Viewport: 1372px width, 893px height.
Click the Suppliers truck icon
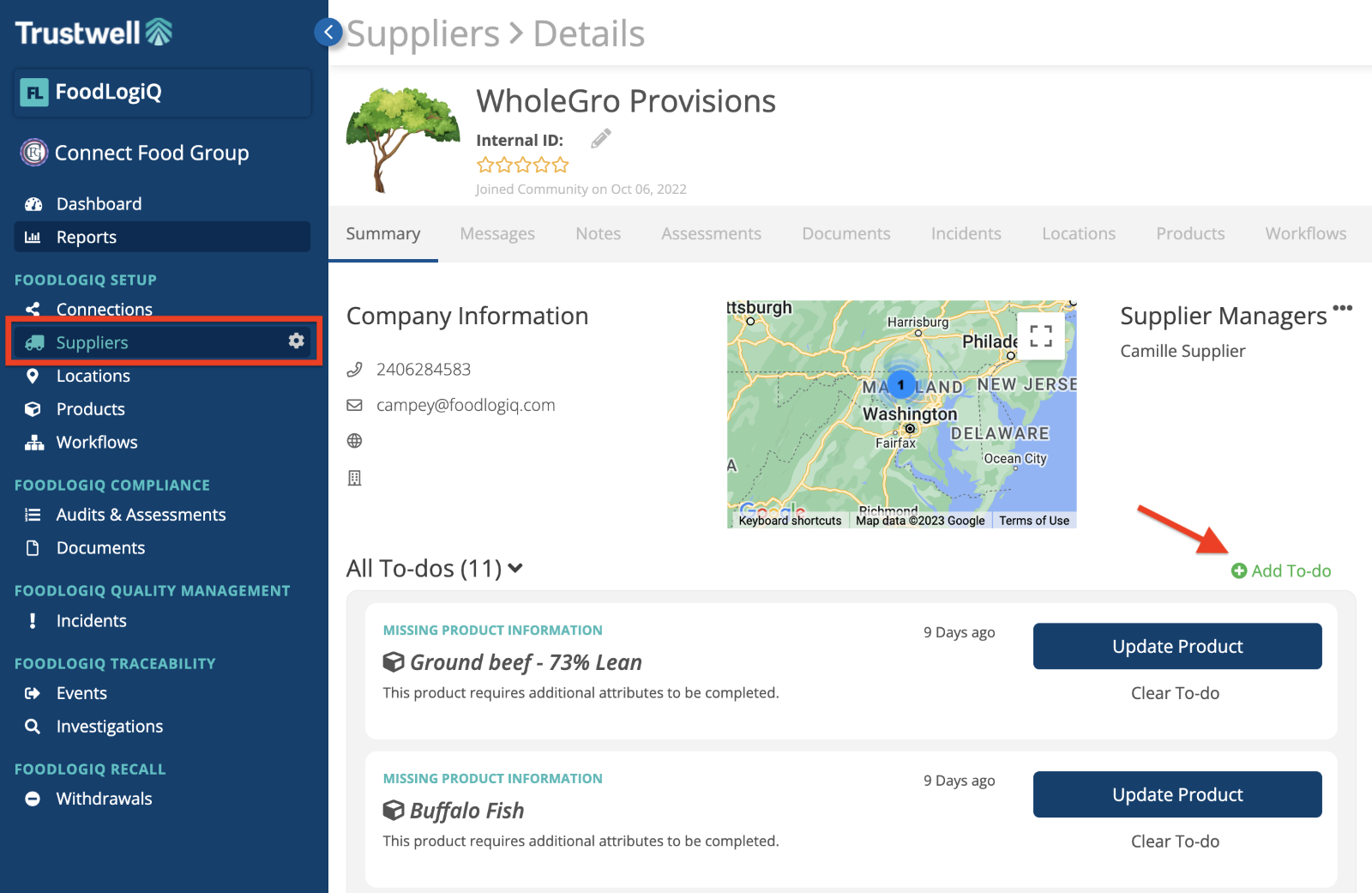pyautogui.click(x=34, y=343)
